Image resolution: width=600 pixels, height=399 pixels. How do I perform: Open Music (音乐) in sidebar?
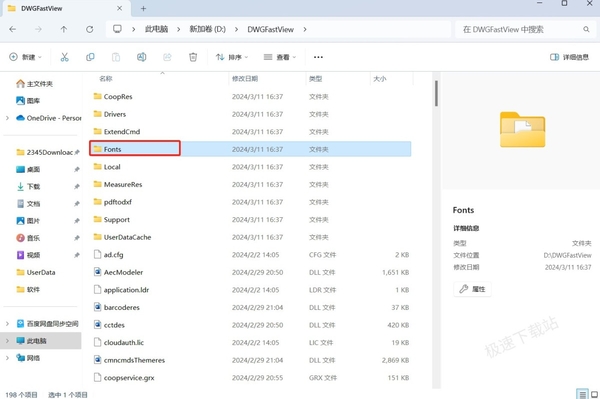(28, 238)
